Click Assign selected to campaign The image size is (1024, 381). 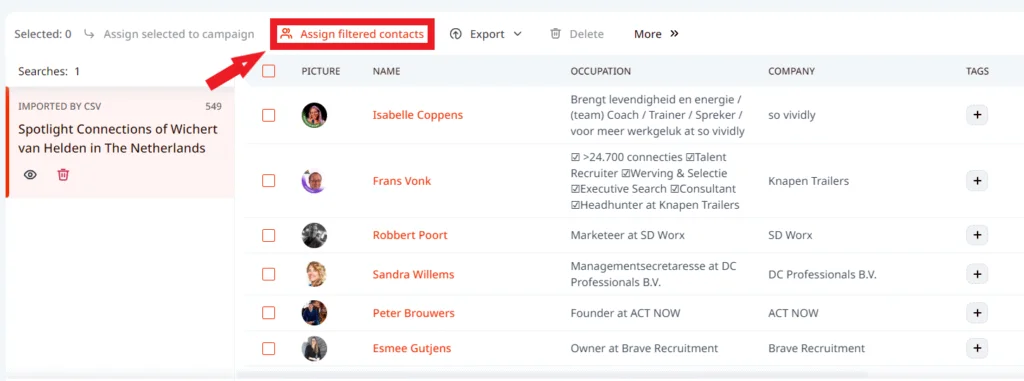[x=169, y=34]
